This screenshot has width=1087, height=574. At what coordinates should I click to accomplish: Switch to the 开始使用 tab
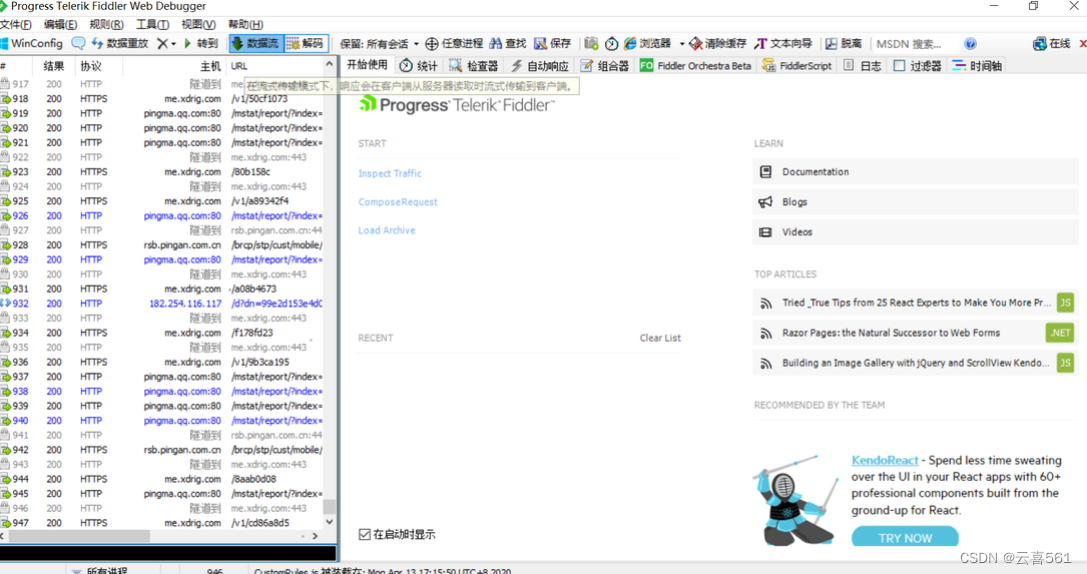point(367,65)
